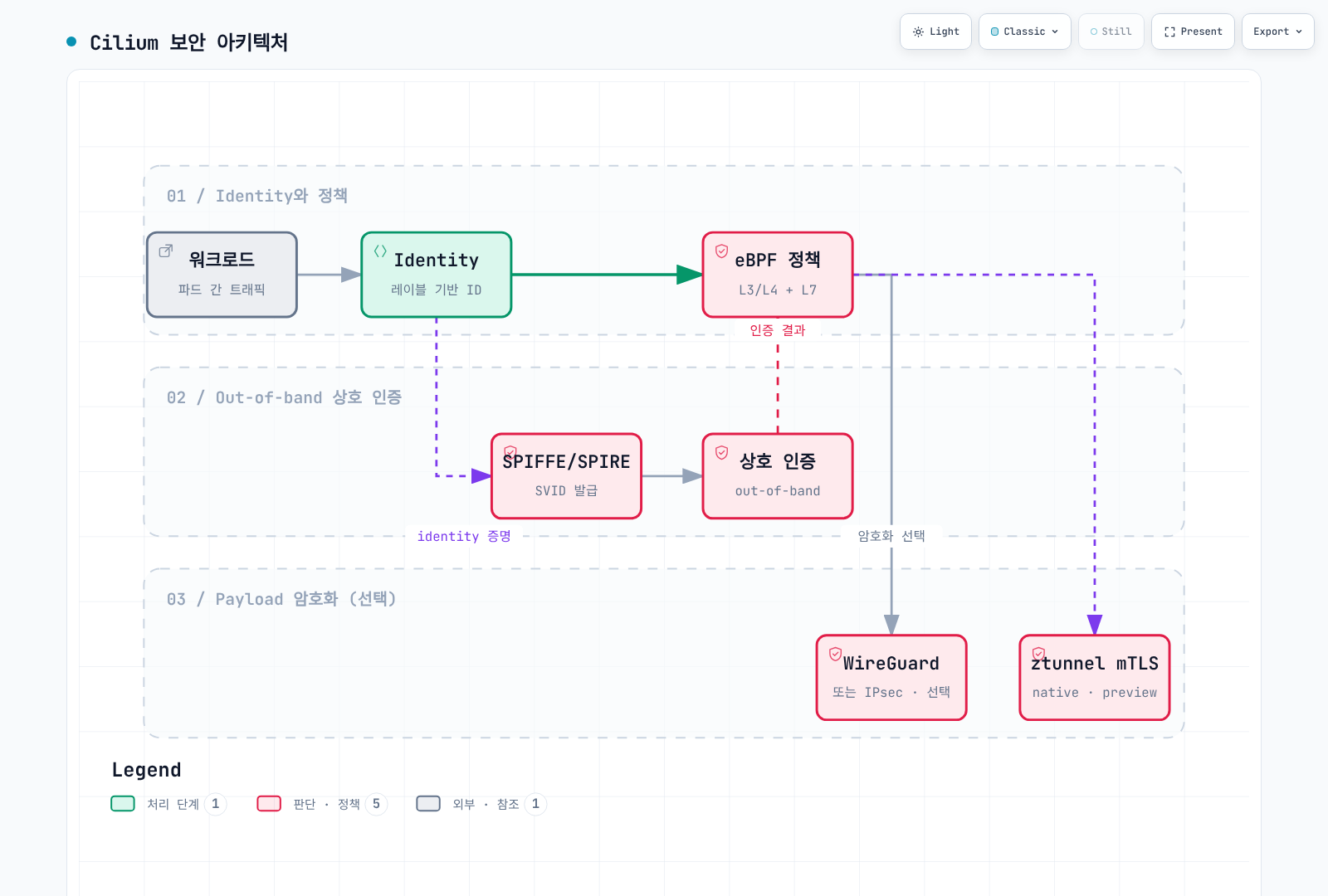Image resolution: width=1328 pixels, height=896 pixels.
Task: Toggle the Light theme mode
Action: pyautogui.click(x=935, y=32)
